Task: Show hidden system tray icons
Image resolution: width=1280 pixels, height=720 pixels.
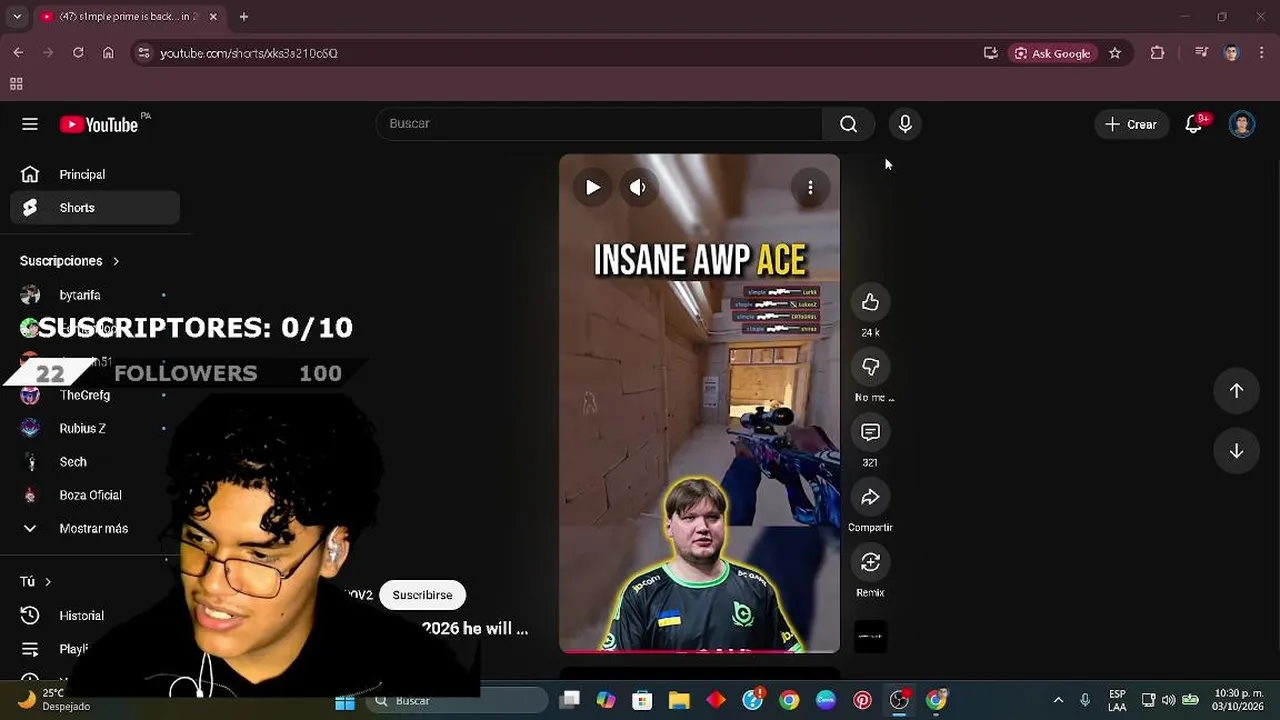Action: pyautogui.click(x=1058, y=701)
